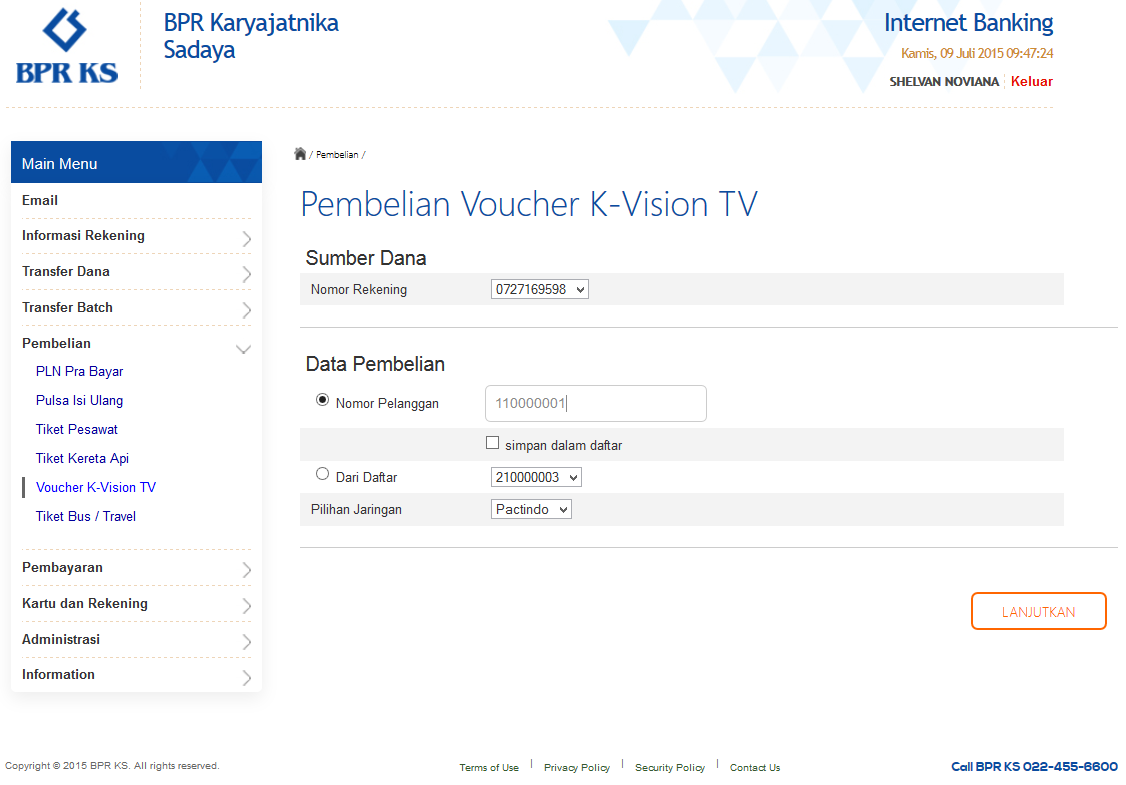This screenshot has width=1126, height=785.
Task: Collapse the Pembelian menu section
Action: click(x=243, y=349)
